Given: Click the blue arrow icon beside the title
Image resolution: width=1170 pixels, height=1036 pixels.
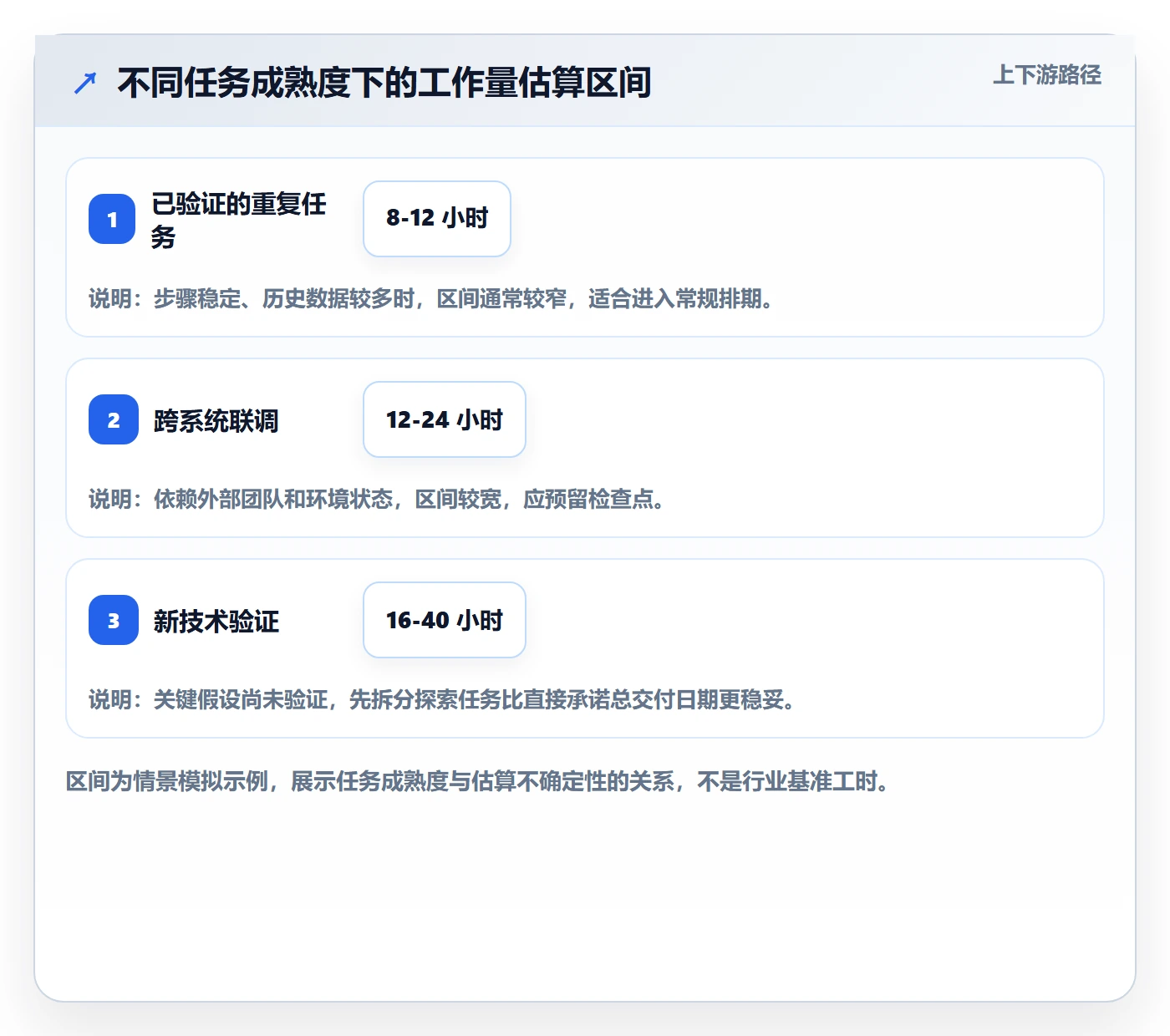Looking at the screenshot, I should coord(85,83).
